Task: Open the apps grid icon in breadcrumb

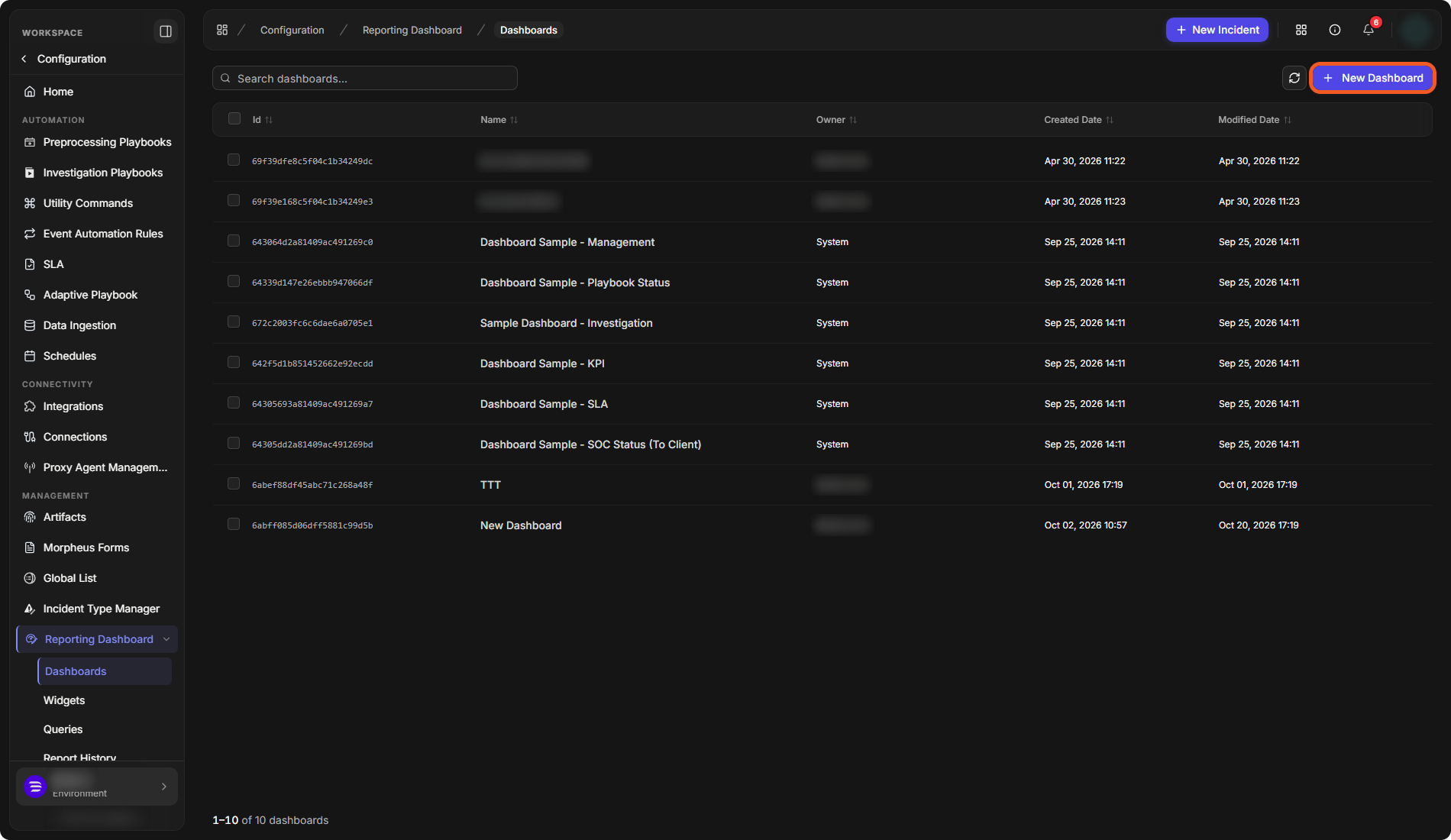Action: (222, 30)
